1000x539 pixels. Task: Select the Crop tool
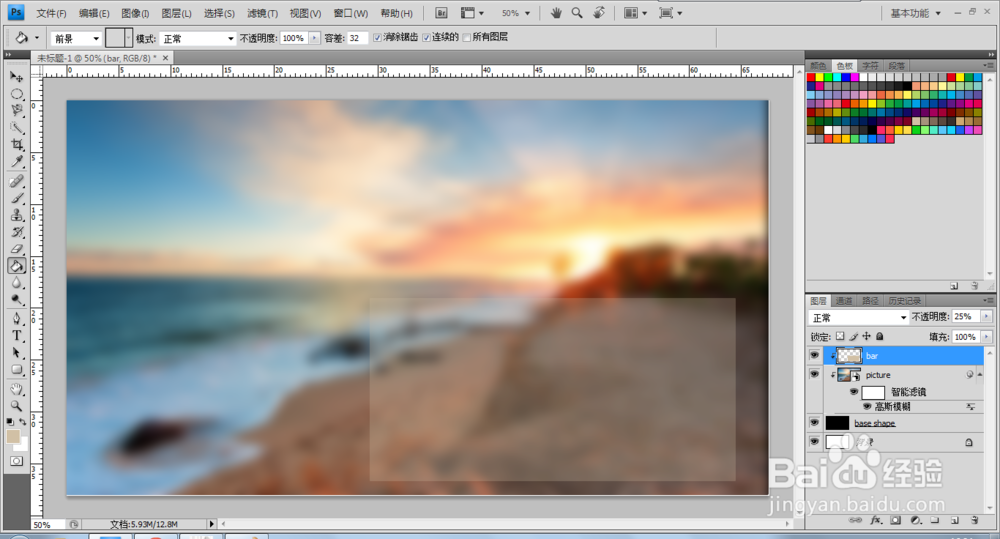pos(17,144)
